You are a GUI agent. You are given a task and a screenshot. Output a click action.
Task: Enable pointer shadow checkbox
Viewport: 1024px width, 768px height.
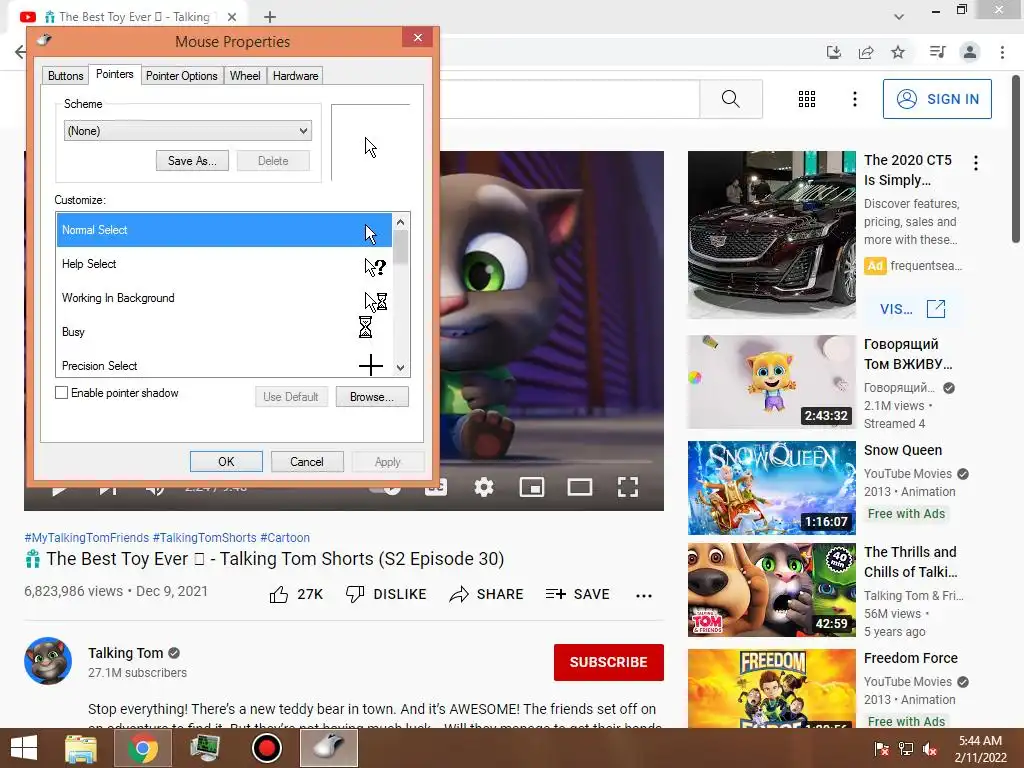tap(61, 392)
